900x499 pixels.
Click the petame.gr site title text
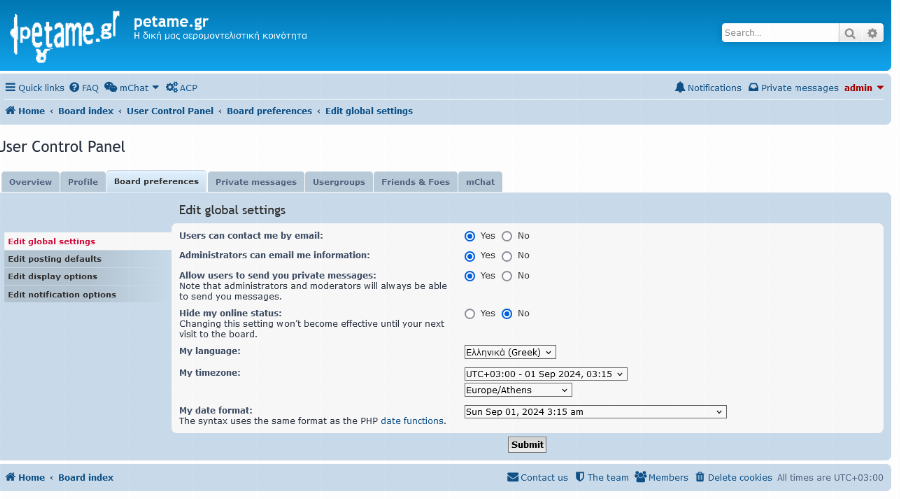pos(171,22)
